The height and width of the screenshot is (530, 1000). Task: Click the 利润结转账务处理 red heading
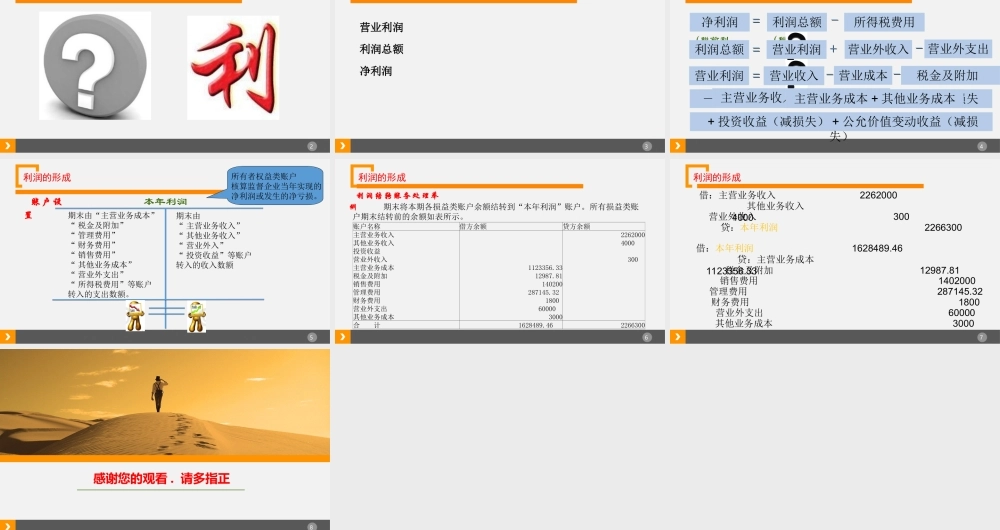[397, 195]
